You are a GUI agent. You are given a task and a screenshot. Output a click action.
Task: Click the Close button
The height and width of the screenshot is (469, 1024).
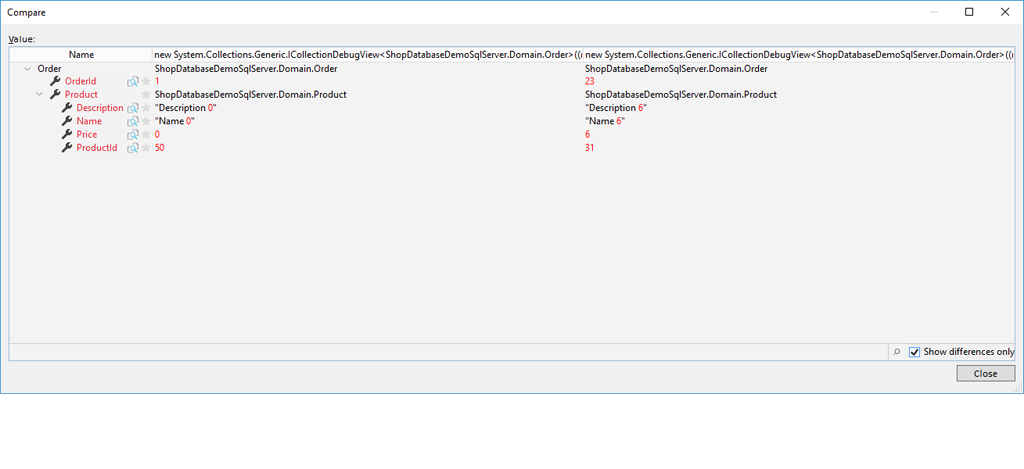click(985, 374)
